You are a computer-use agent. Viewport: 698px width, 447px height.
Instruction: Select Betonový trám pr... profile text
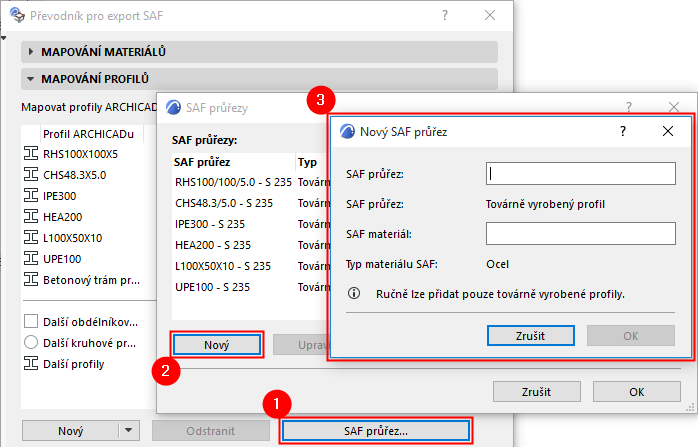tap(91, 280)
